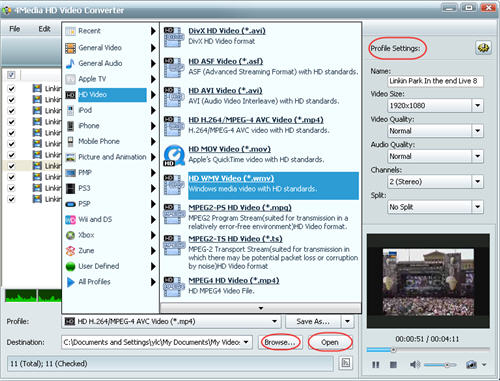Click the MPEG4 HD Video icon
The width and height of the screenshot is (500, 381).
tap(173, 286)
